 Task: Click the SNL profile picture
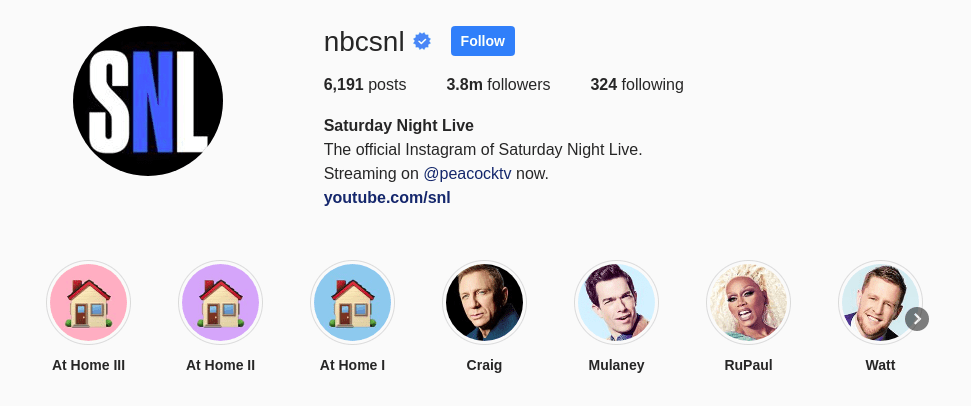click(148, 101)
